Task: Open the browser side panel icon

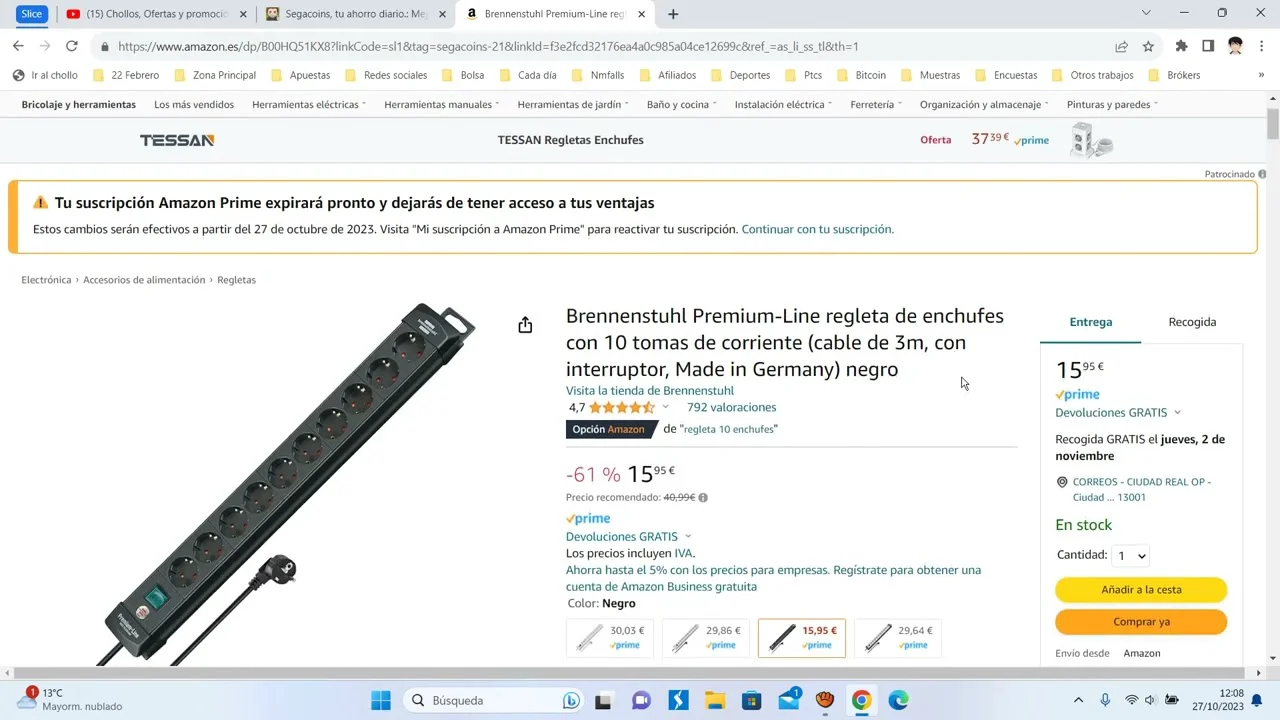Action: tap(1208, 46)
